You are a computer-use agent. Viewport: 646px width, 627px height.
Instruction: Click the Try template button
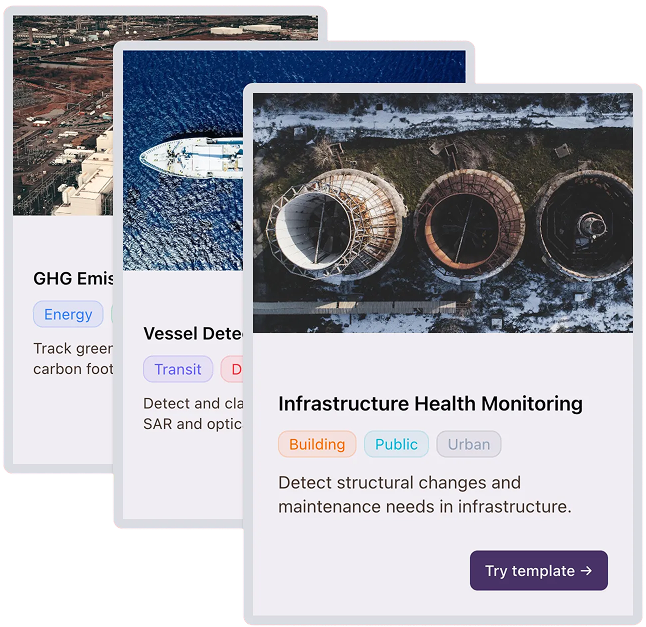click(x=538, y=571)
